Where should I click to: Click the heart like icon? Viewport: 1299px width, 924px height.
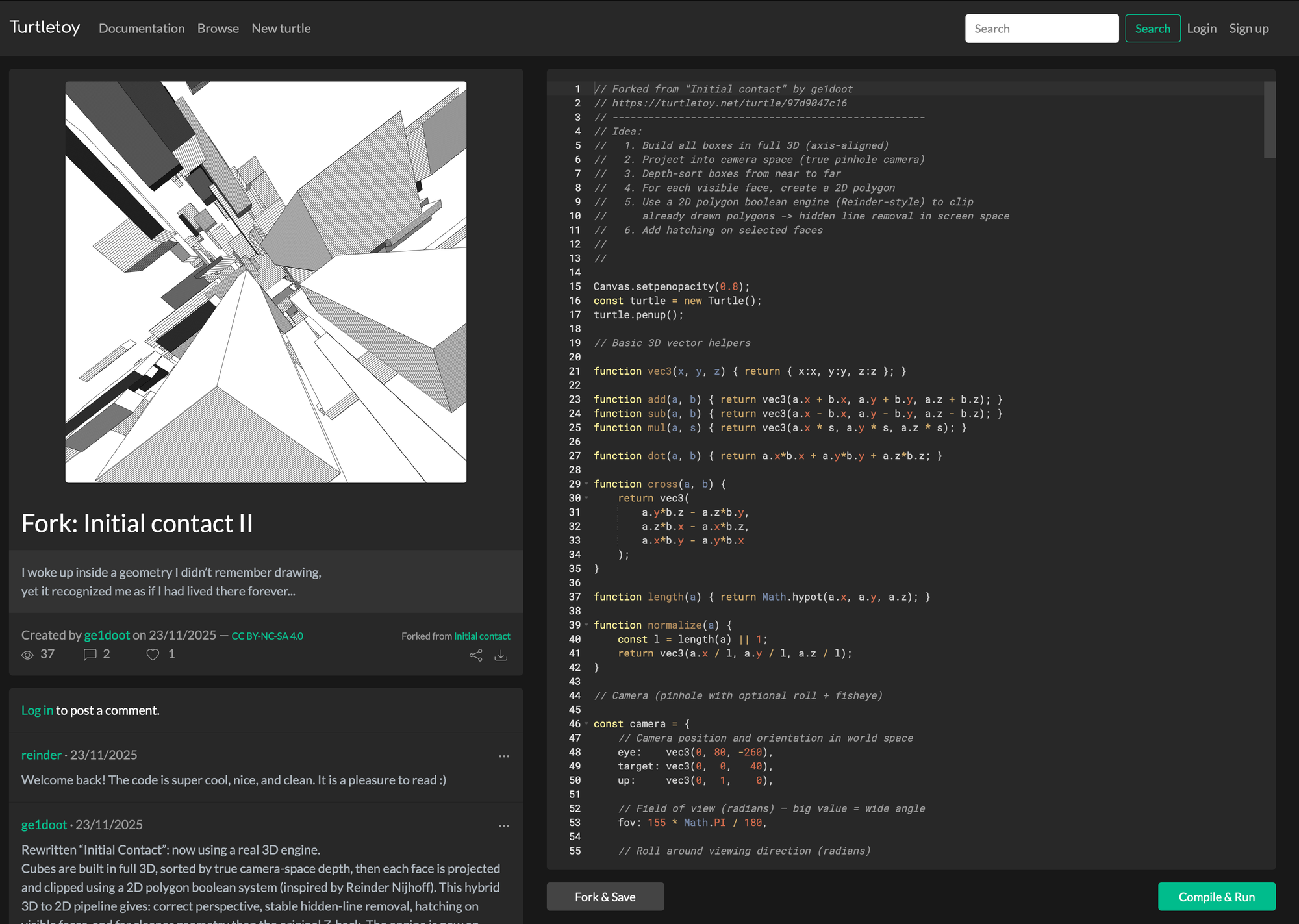(153, 655)
